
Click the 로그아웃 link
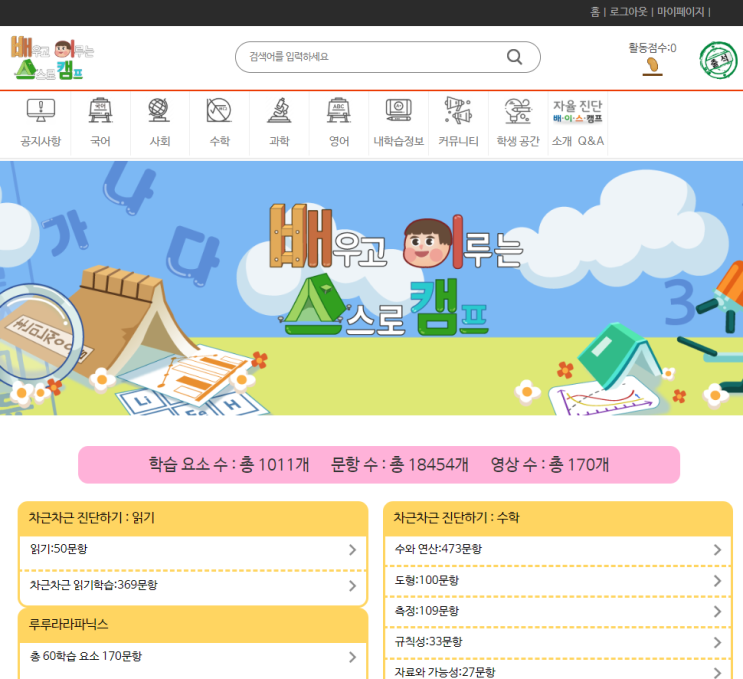pos(628,12)
